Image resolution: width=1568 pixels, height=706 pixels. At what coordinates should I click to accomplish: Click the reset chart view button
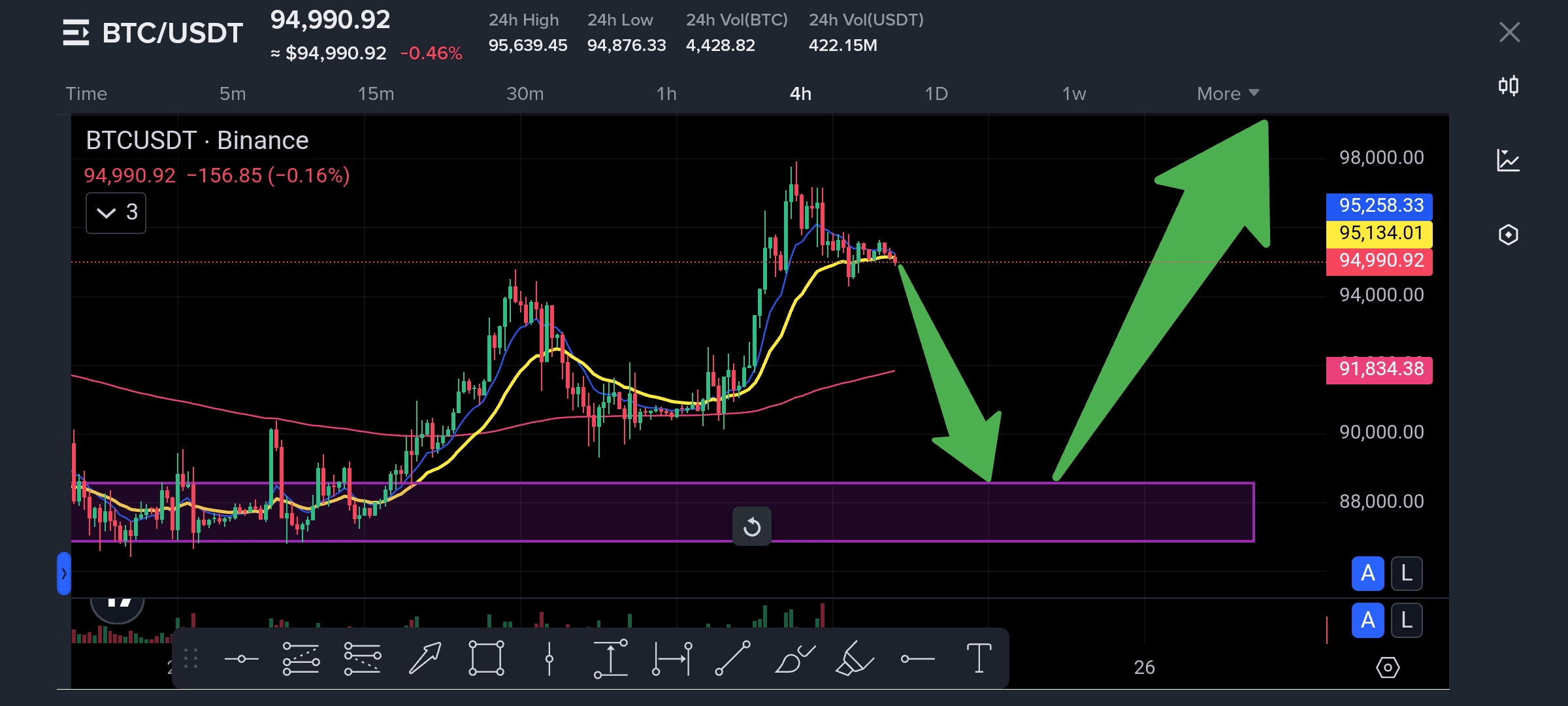coord(751,526)
